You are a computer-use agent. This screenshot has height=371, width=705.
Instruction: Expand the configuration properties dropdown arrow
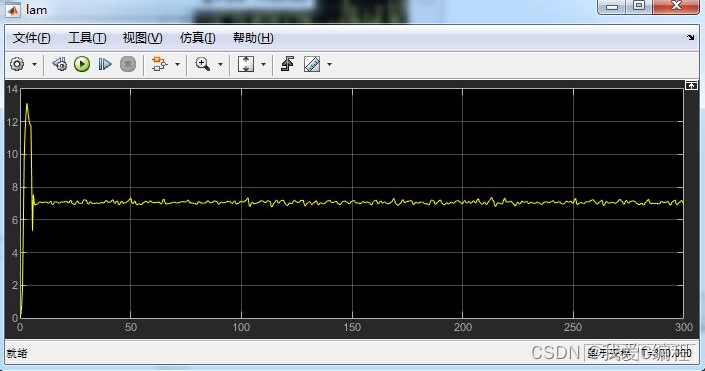[x=34, y=65]
